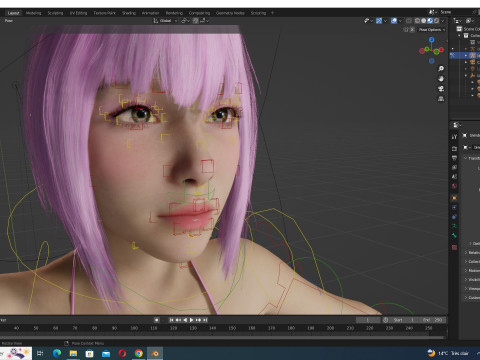This screenshot has height=360, width=480.
Task: Switch to the Animation workspace tab
Action: [x=150, y=13]
